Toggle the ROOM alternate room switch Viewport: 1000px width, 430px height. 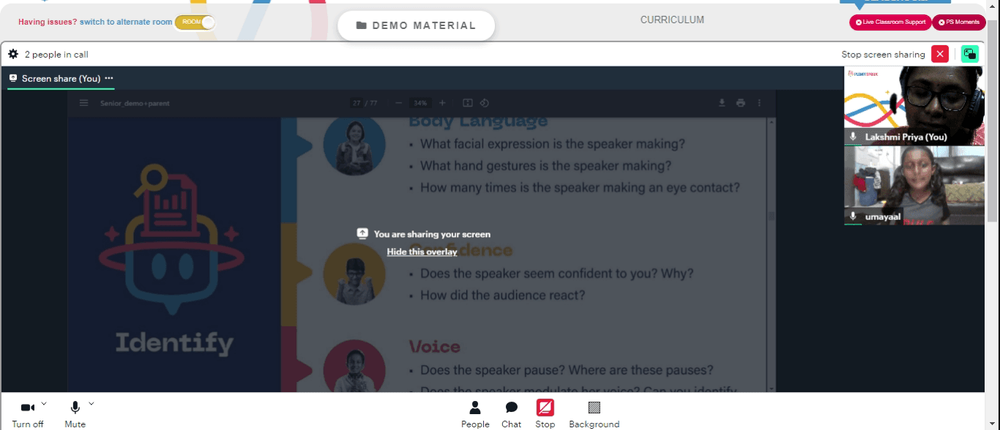(x=195, y=22)
